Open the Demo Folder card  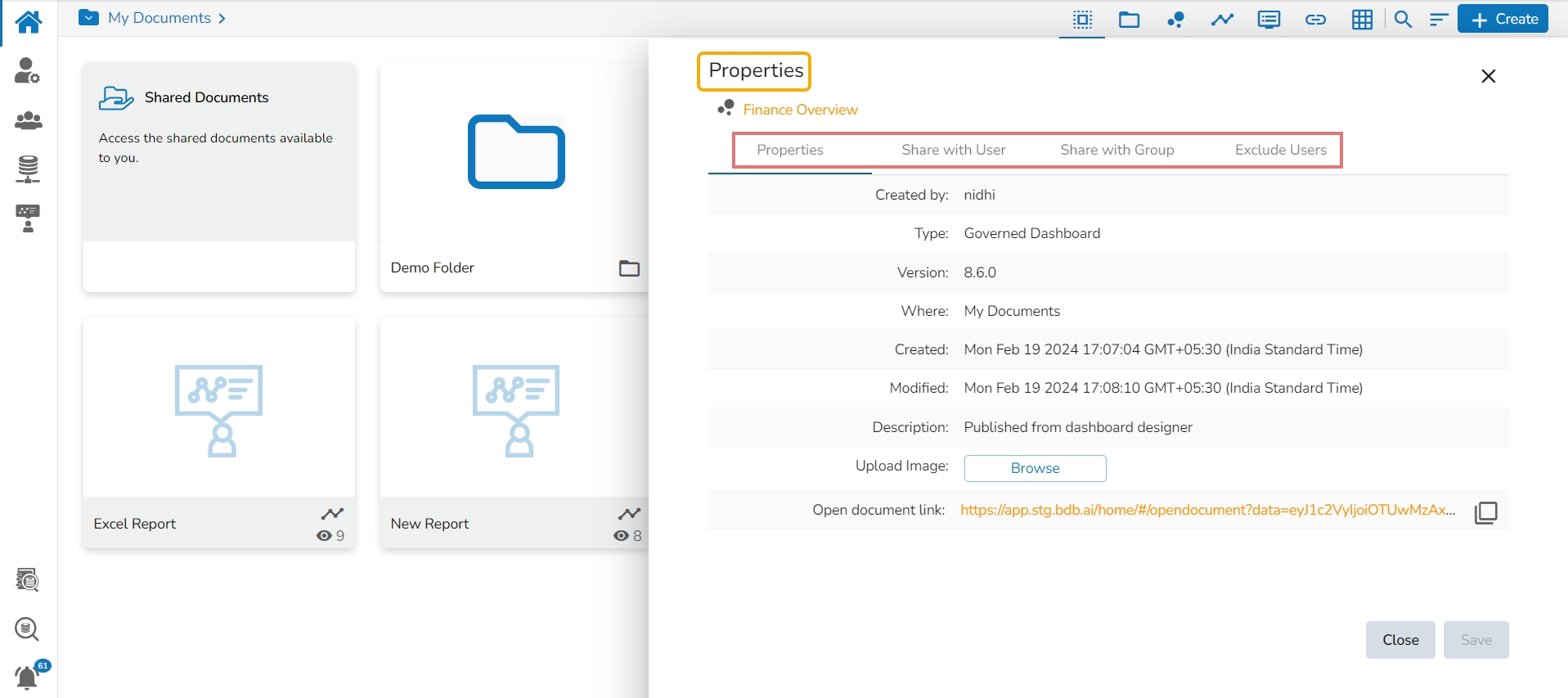click(515, 176)
